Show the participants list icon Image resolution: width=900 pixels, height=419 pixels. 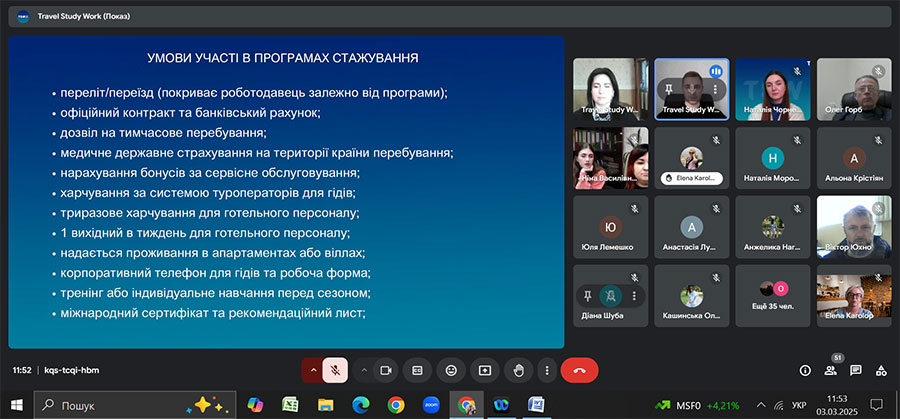pos(831,370)
